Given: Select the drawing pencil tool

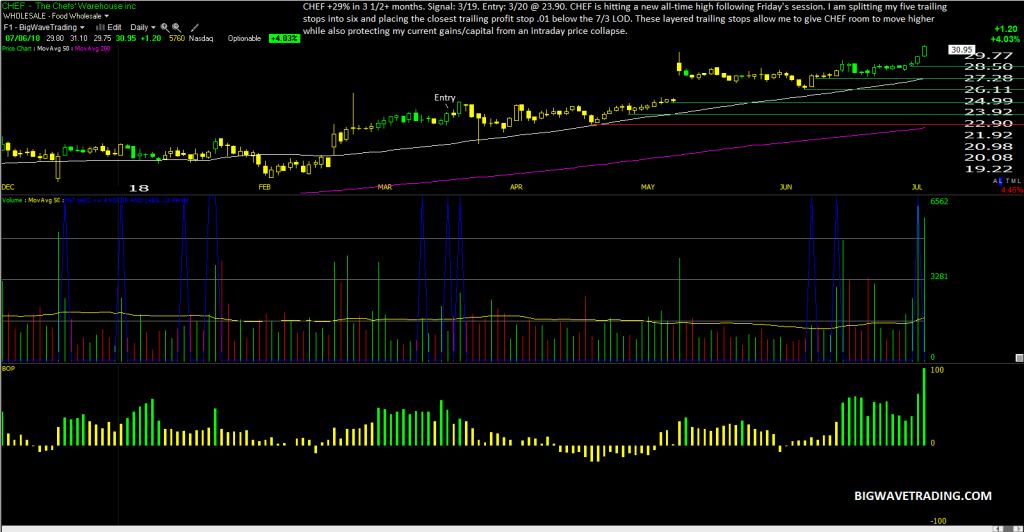Looking at the screenshot, I should coord(195,27).
